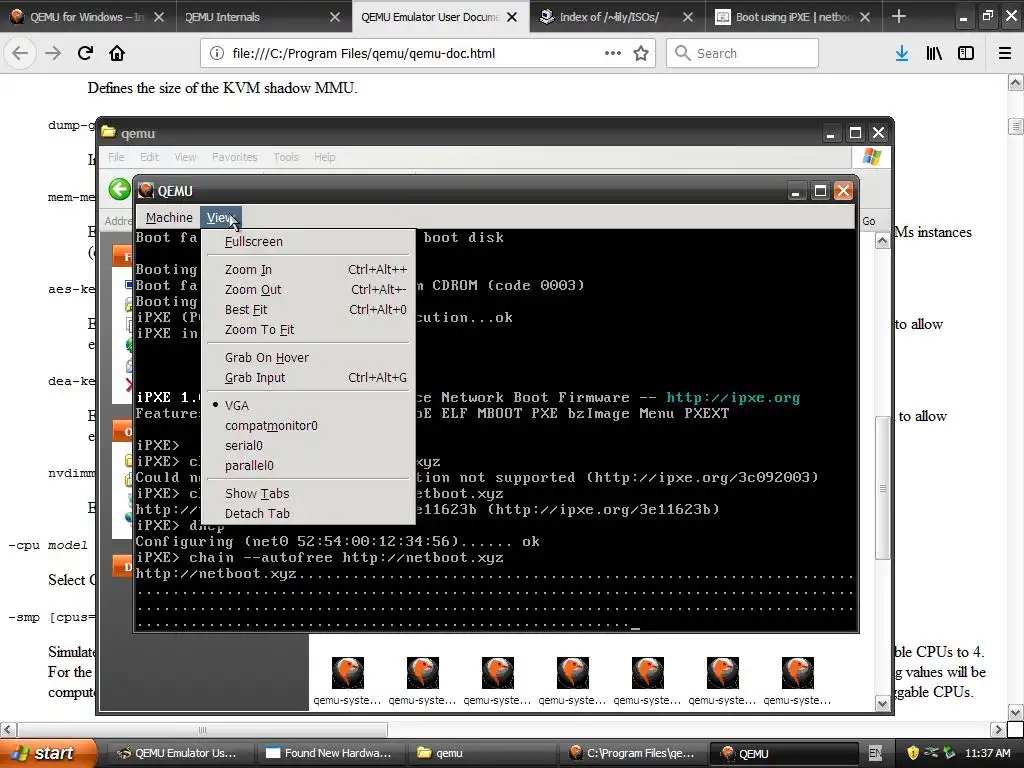Viewport: 1024px width, 768px height.
Task: Open page actions three-dot menu
Action: 613,53
